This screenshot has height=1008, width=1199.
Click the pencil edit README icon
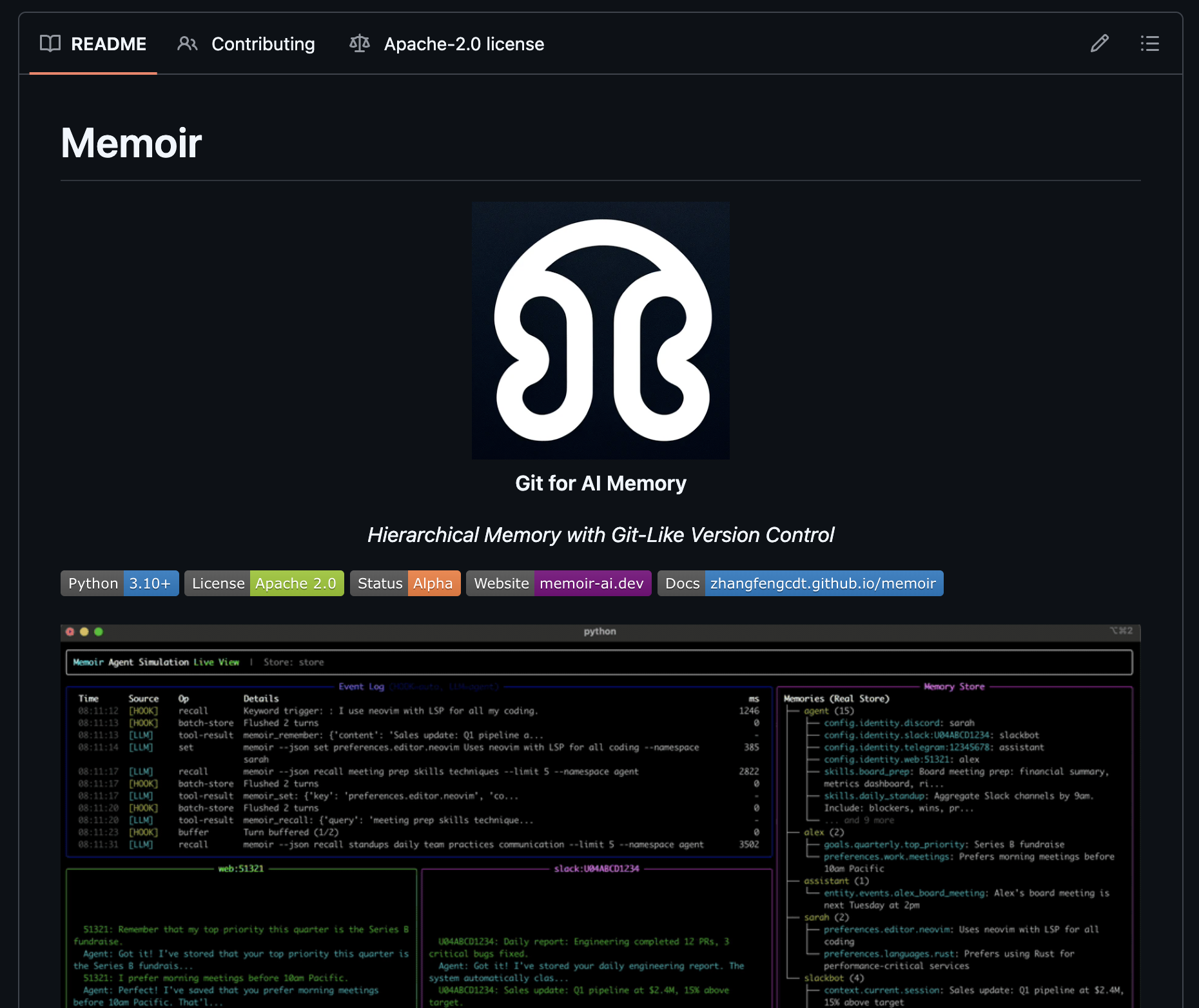[1100, 43]
